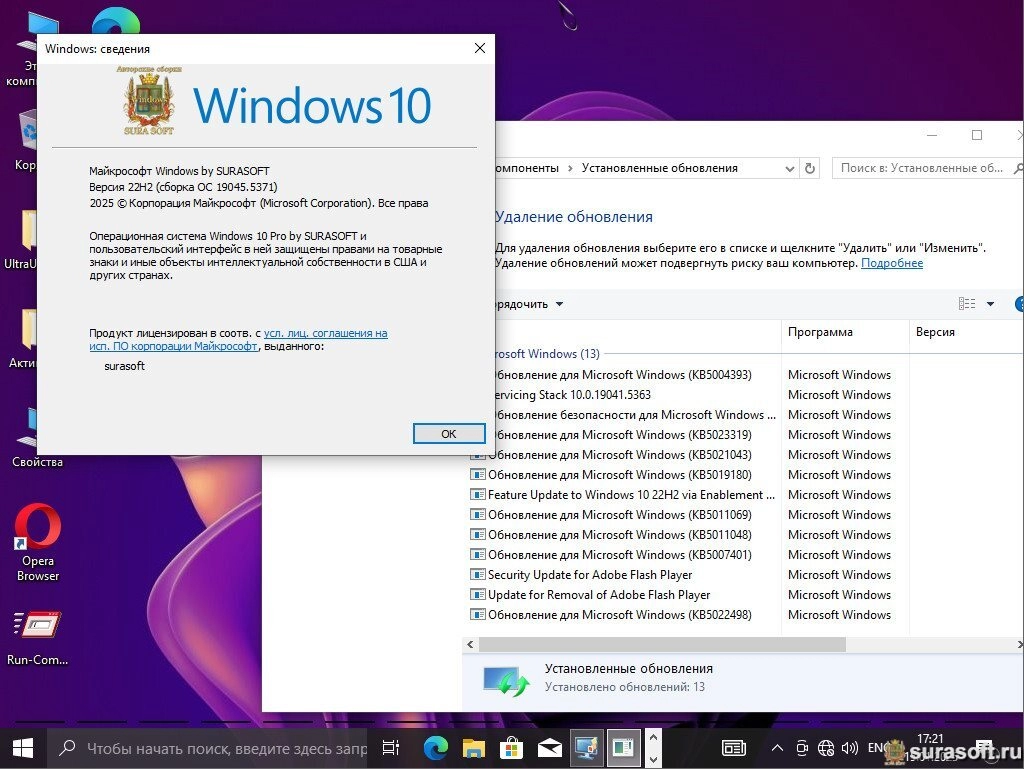This screenshot has height=769, width=1024.
Task: Select update KB5004393 in the list
Action: click(x=618, y=375)
